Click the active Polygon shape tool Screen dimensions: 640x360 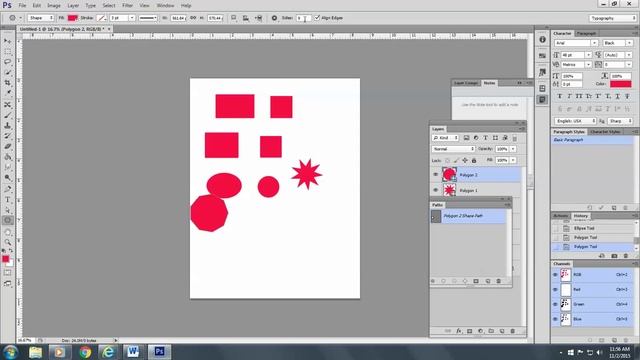click(x=7, y=221)
